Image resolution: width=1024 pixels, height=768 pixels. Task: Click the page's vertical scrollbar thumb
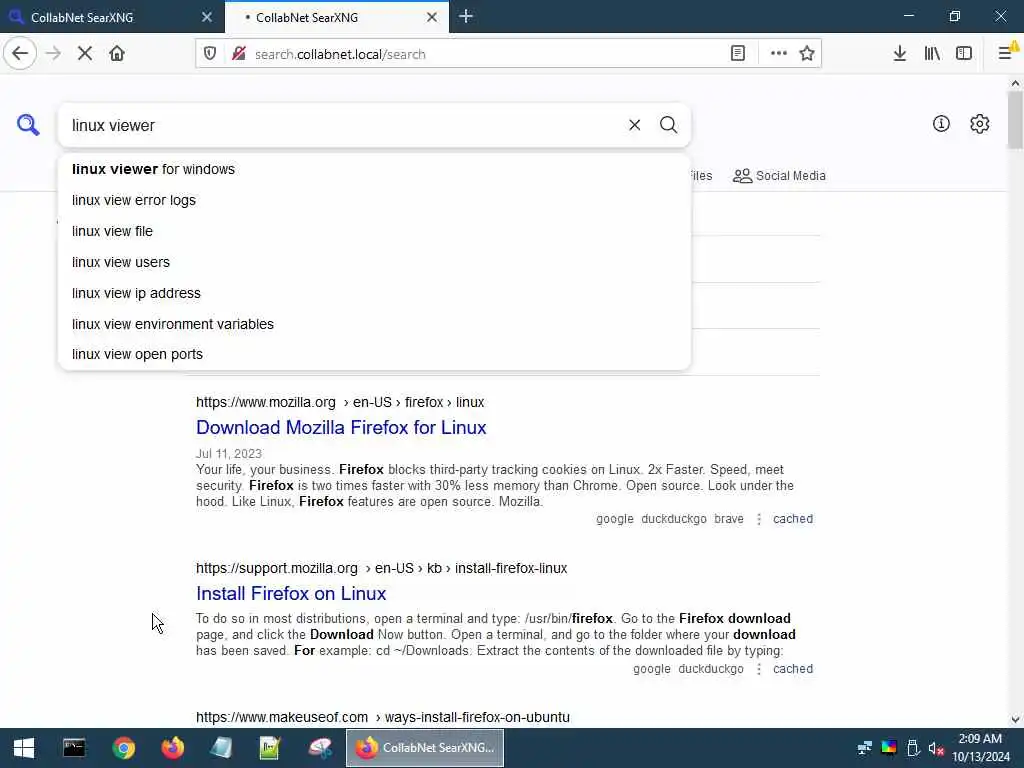(1015, 120)
